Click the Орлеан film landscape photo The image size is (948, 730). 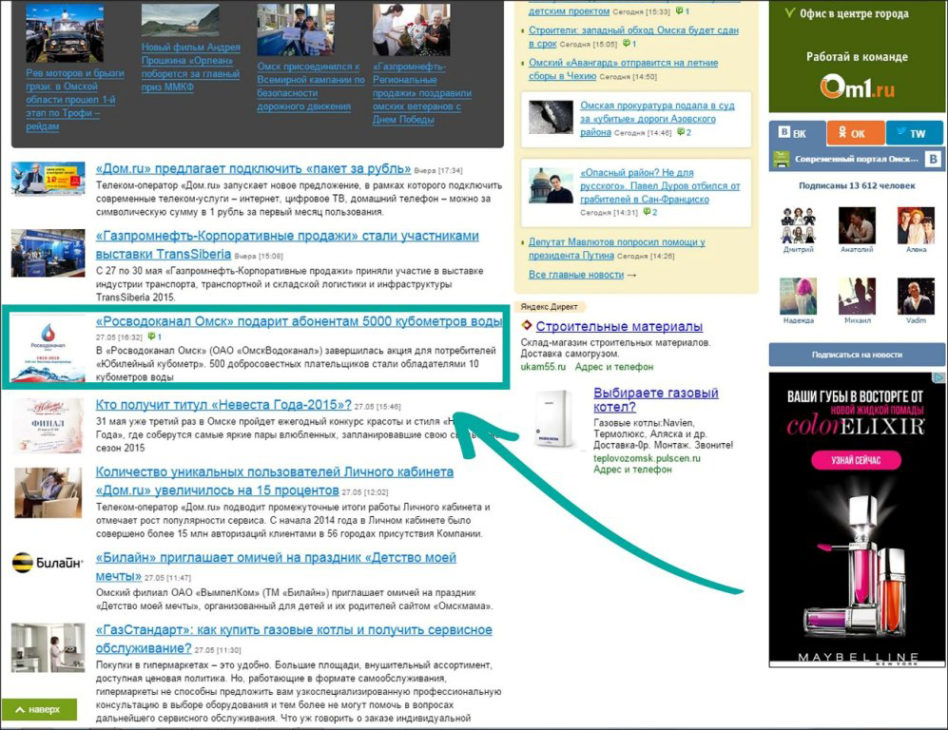pos(180,20)
